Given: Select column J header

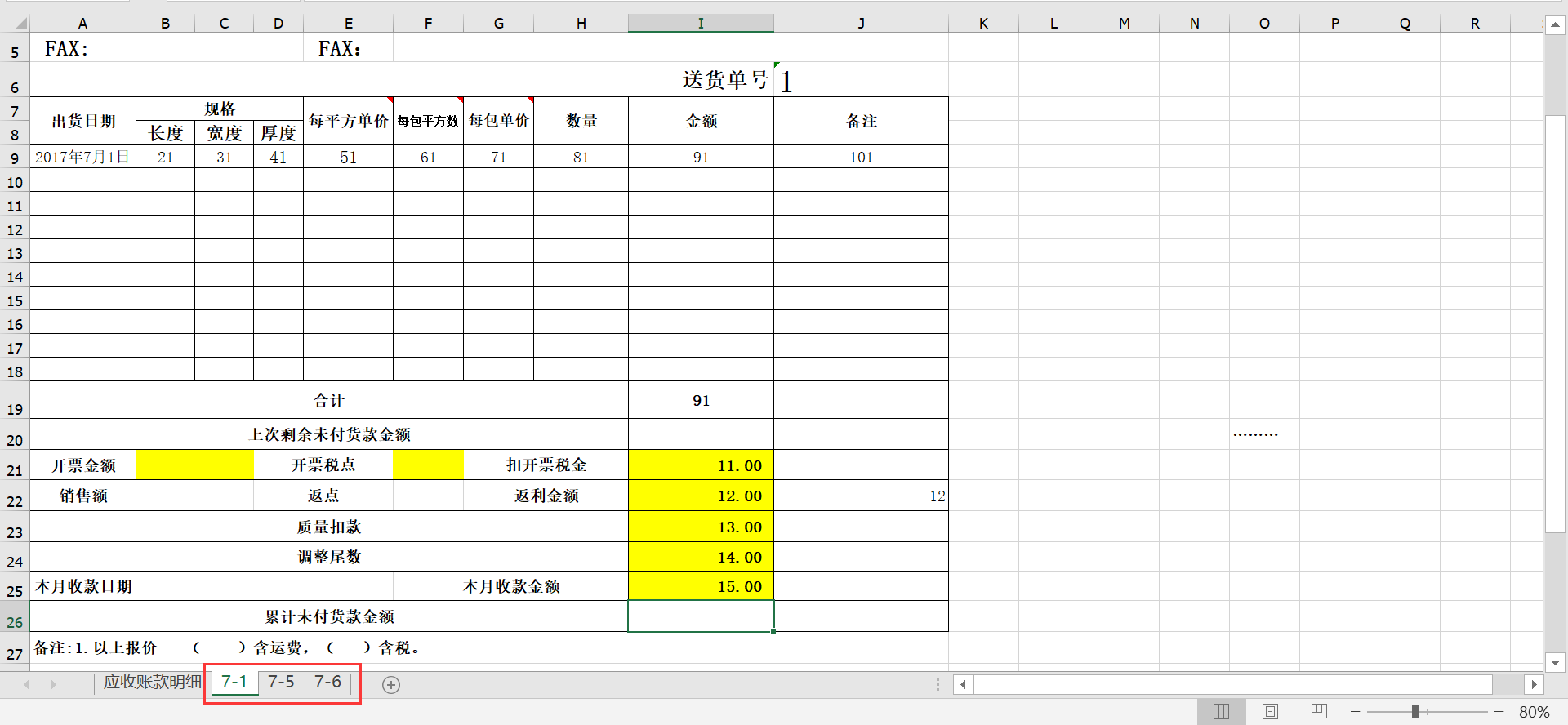Looking at the screenshot, I should [x=861, y=24].
